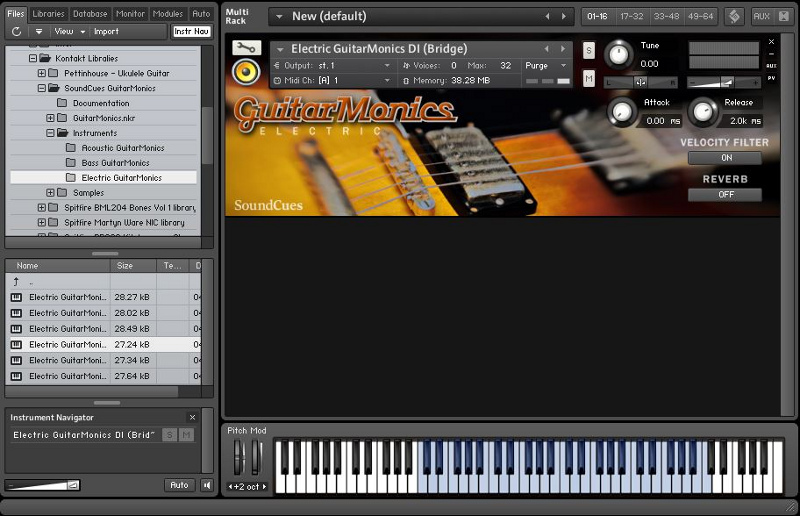
Task: Open the View dropdown menu
Action: click(69, 32)
